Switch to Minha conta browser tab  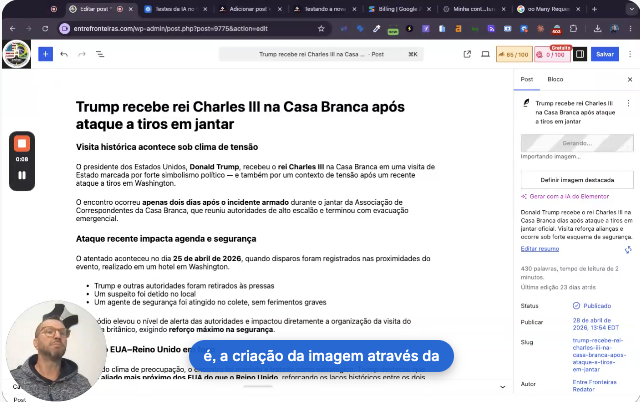pos(473,9)
